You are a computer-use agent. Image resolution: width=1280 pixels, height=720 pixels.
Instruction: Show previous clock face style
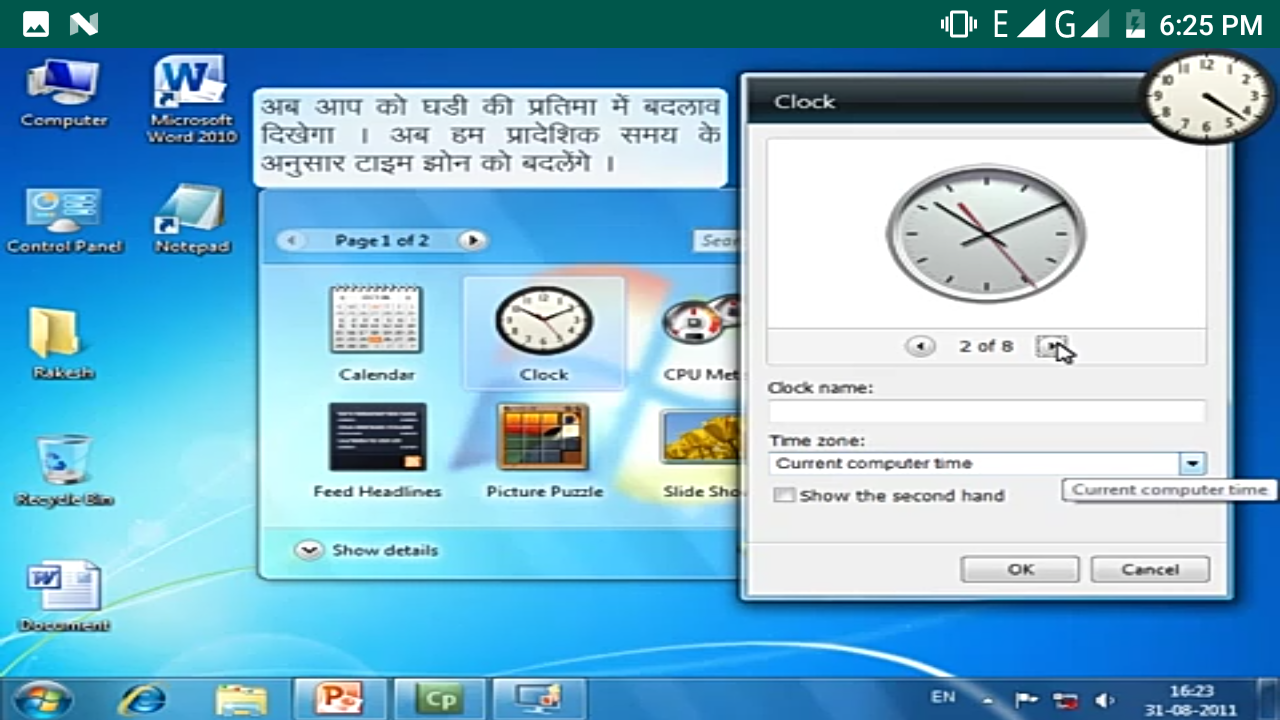point(920,346)
